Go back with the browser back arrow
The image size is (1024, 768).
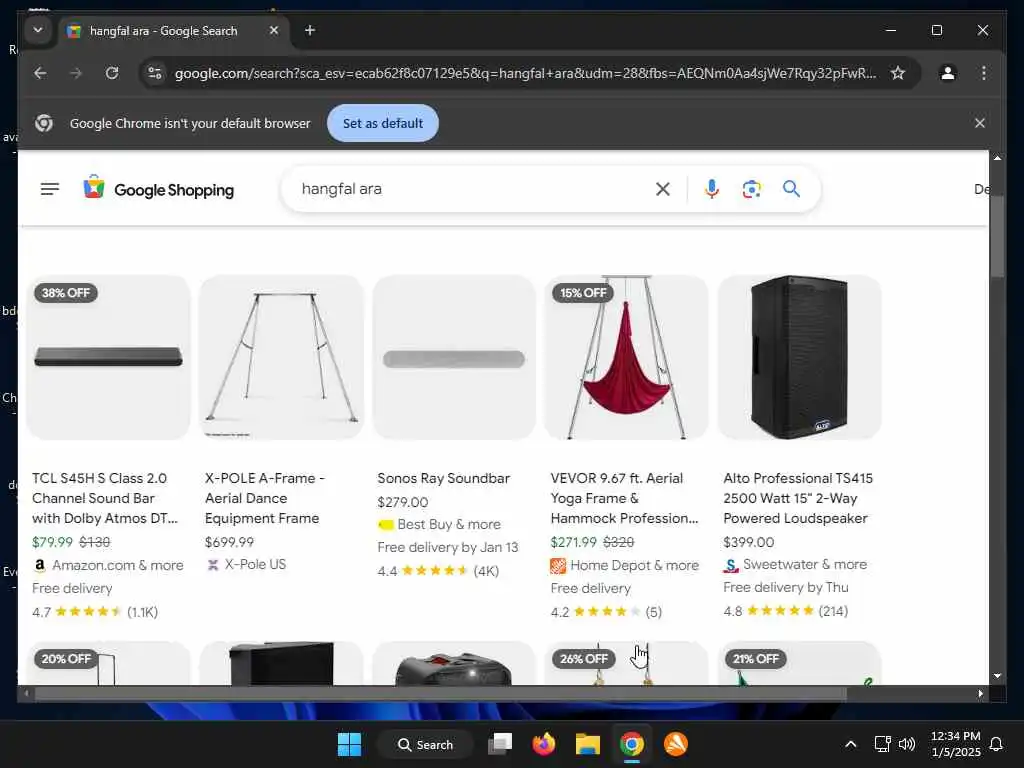tap(40, 73)
